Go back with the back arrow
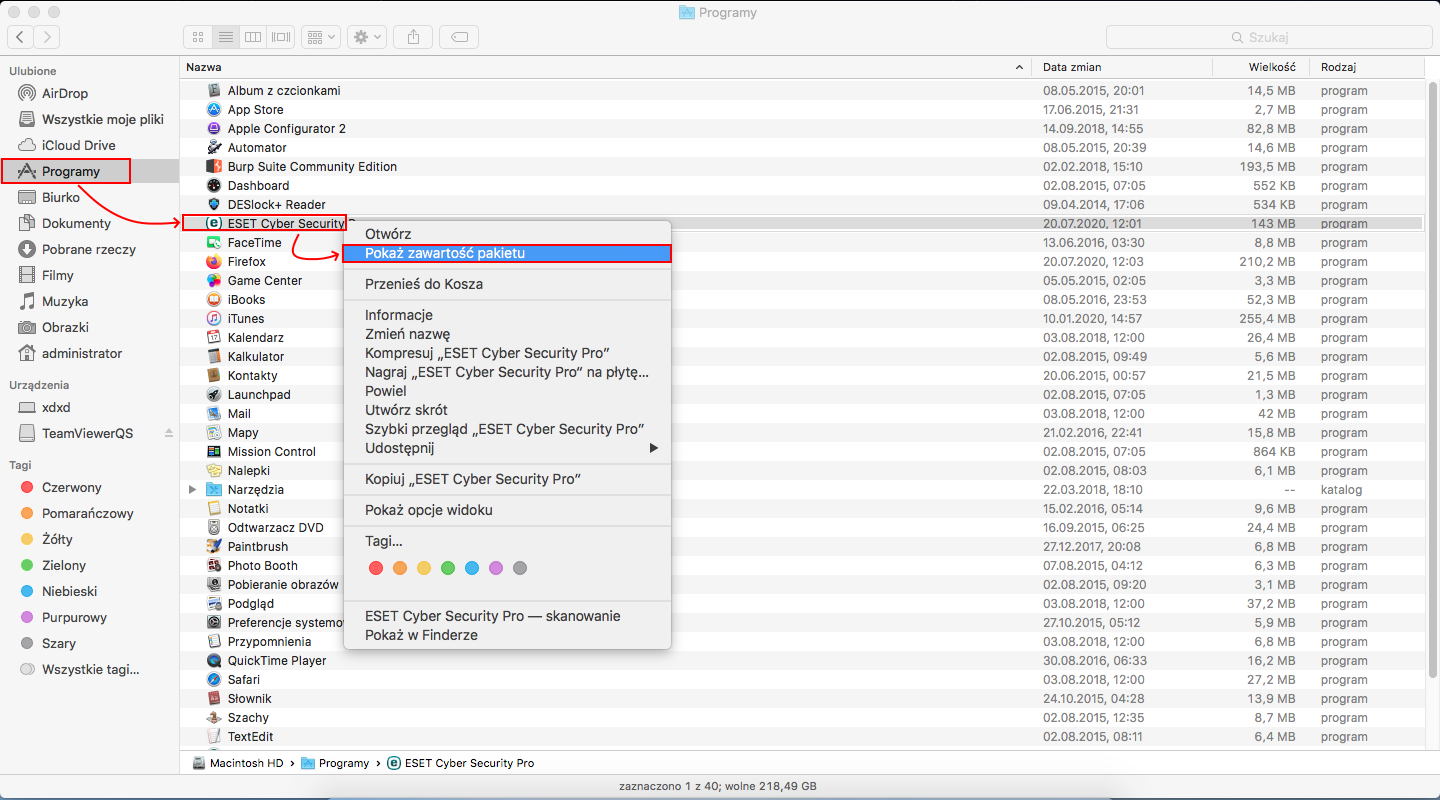Image resolution: width=1440 pixels, height=800 pixels. (21, 37)
